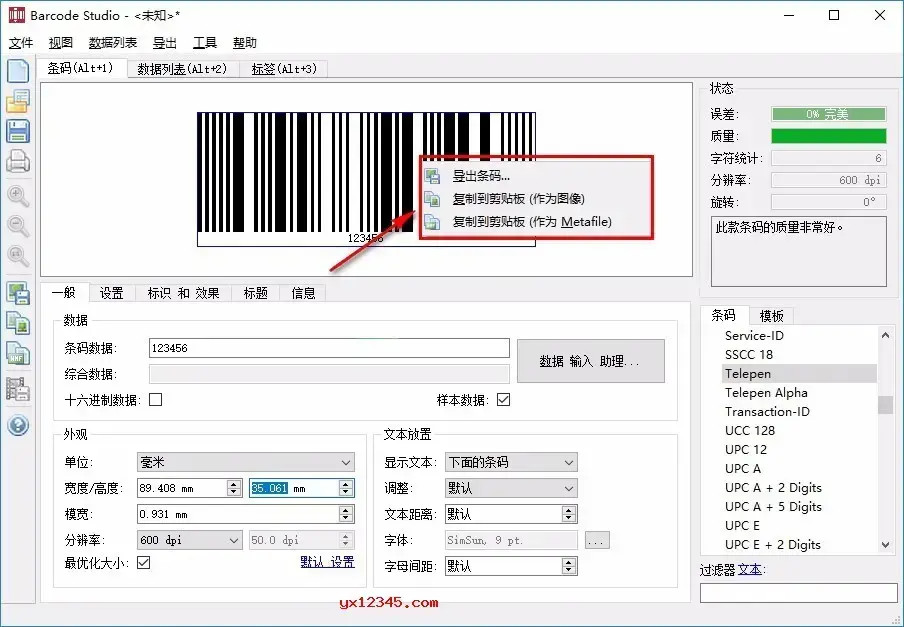Uncheck 样本数据 checkbox
Viewport: 904px width, 627px height.
point(503,399)
